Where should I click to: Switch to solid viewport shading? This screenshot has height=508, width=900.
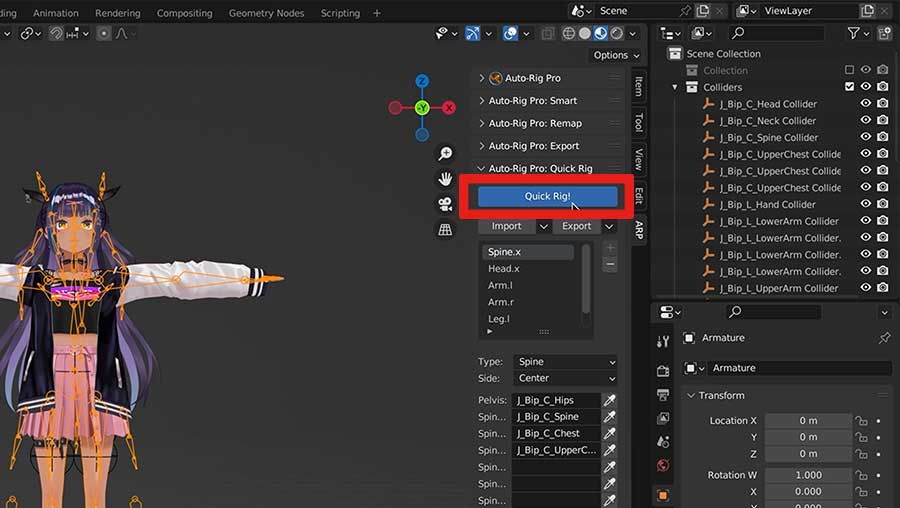[x=584, y=33]
